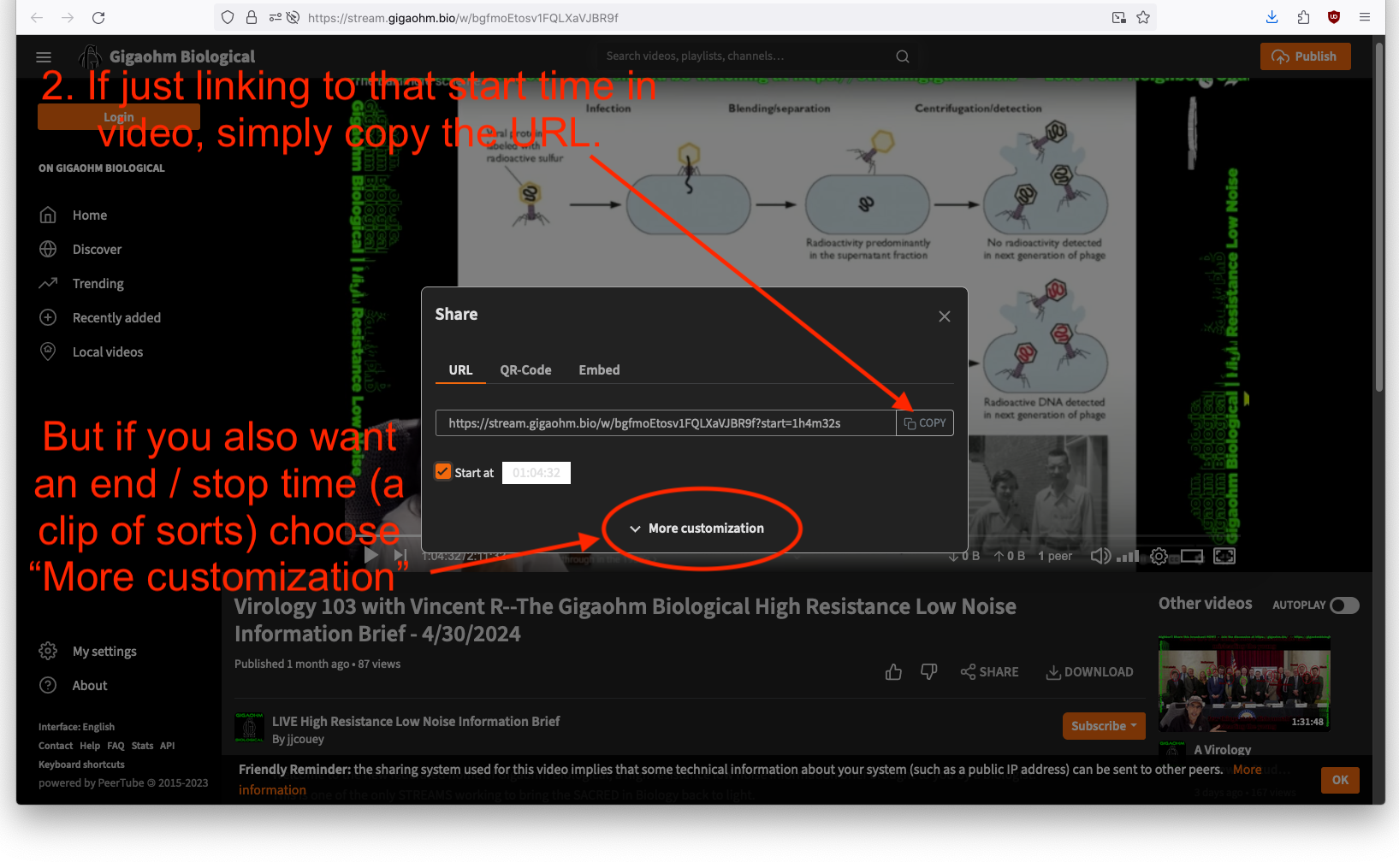
Task: Go back with the browser back arrow
Action: [x=37, y=17]
